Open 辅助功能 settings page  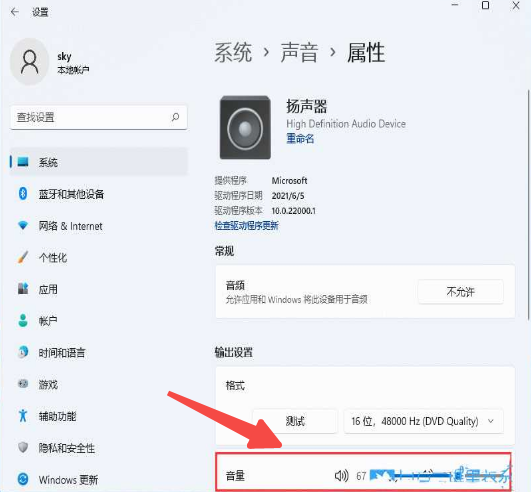(99, 416)
